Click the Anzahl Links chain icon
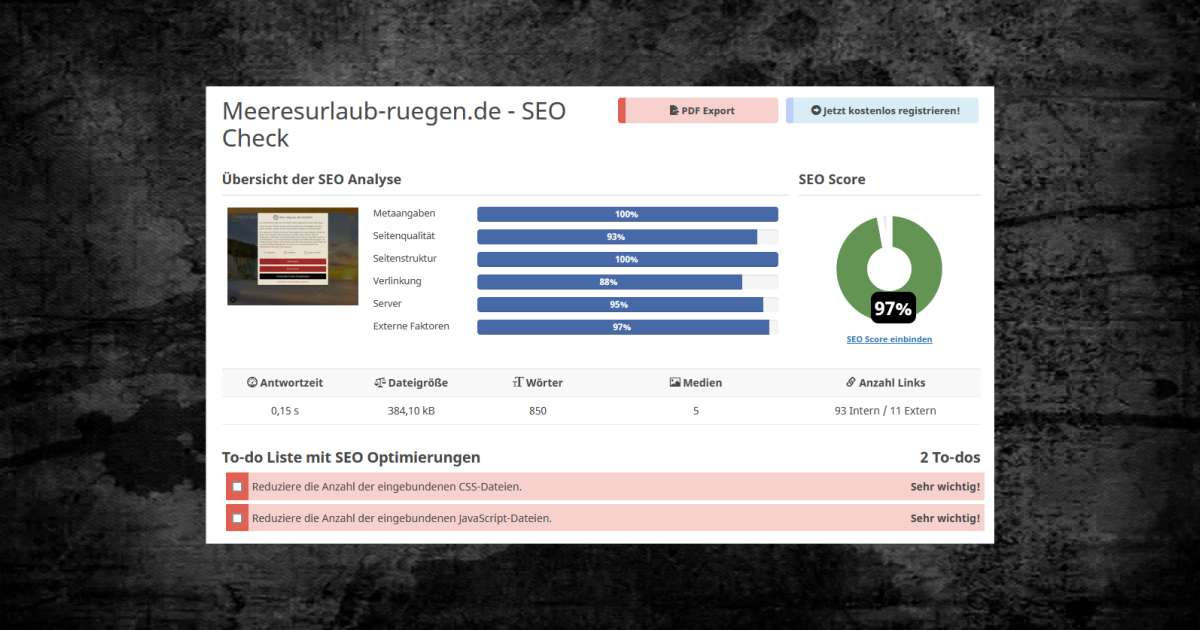 pyautogui.click(x=851, y=383)
